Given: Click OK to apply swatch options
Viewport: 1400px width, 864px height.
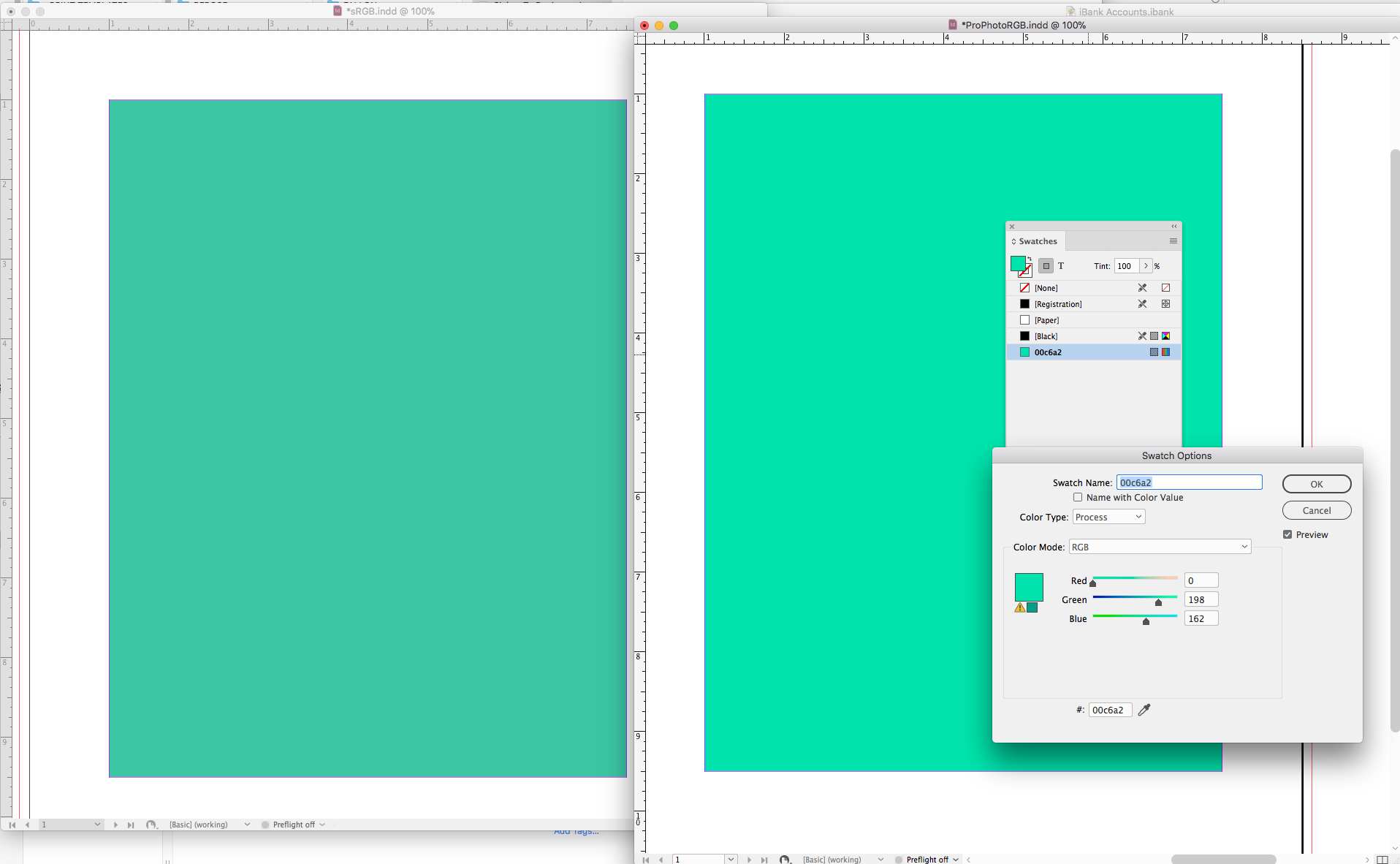Looking at the screenshot, I should click(1316, 484).
